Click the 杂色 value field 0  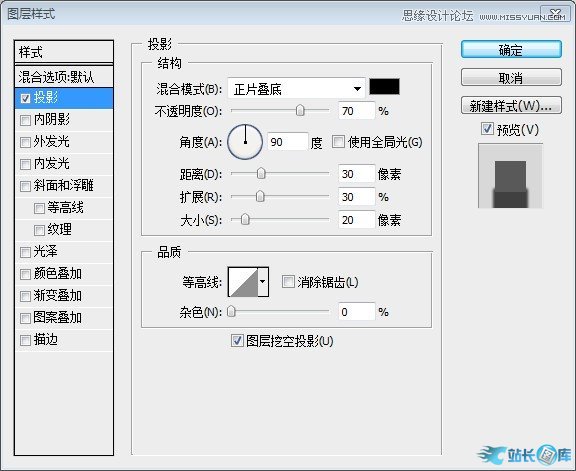click(x=356, y=312)
